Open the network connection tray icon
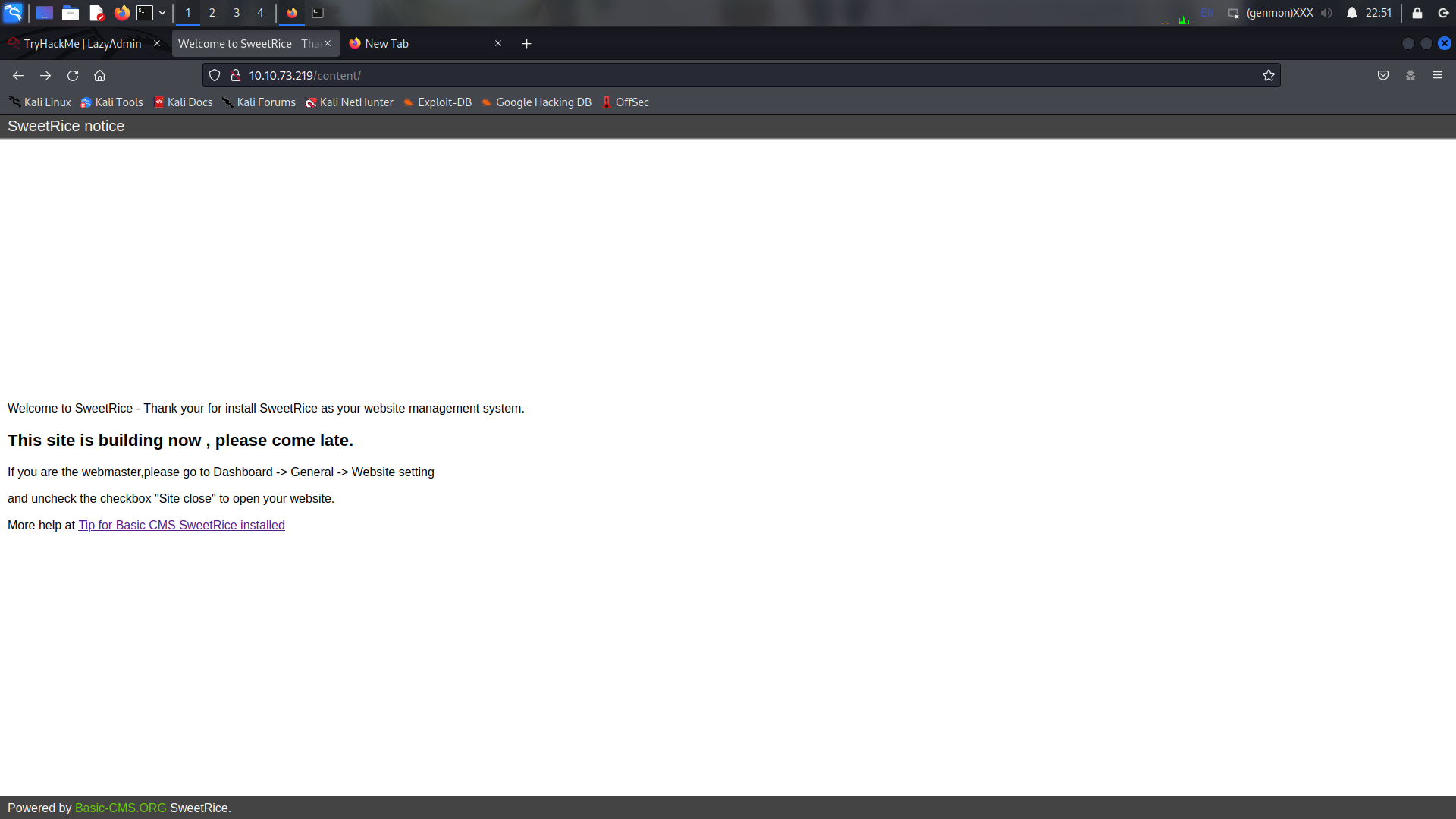The image size is (1456, 819). (1233, 13)
